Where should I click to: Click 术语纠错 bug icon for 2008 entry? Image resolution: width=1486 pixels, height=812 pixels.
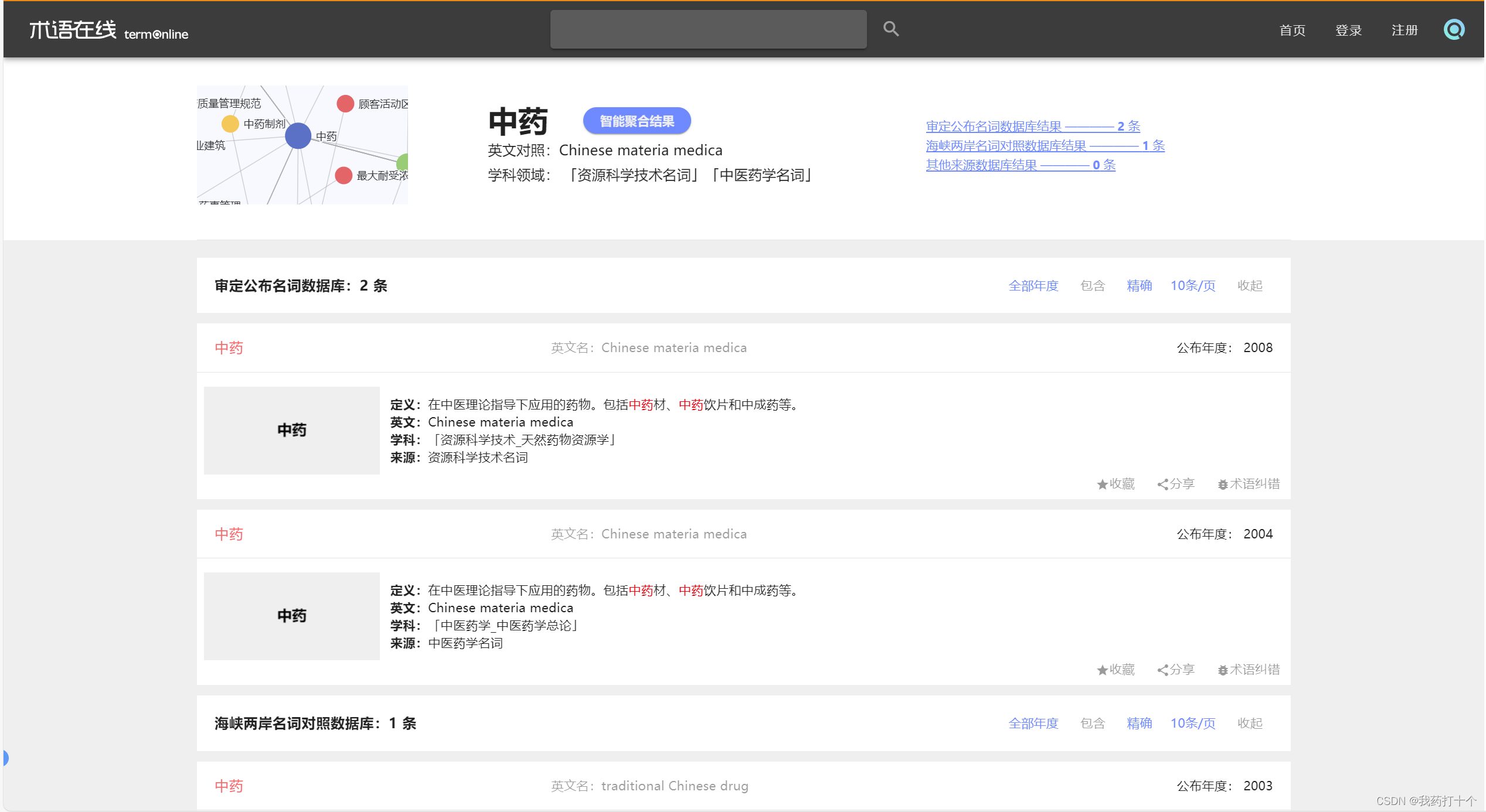1222,485
